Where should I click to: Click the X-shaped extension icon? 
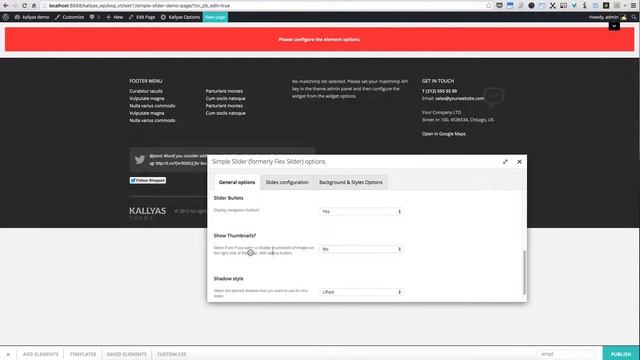click(x=552, y=5)
